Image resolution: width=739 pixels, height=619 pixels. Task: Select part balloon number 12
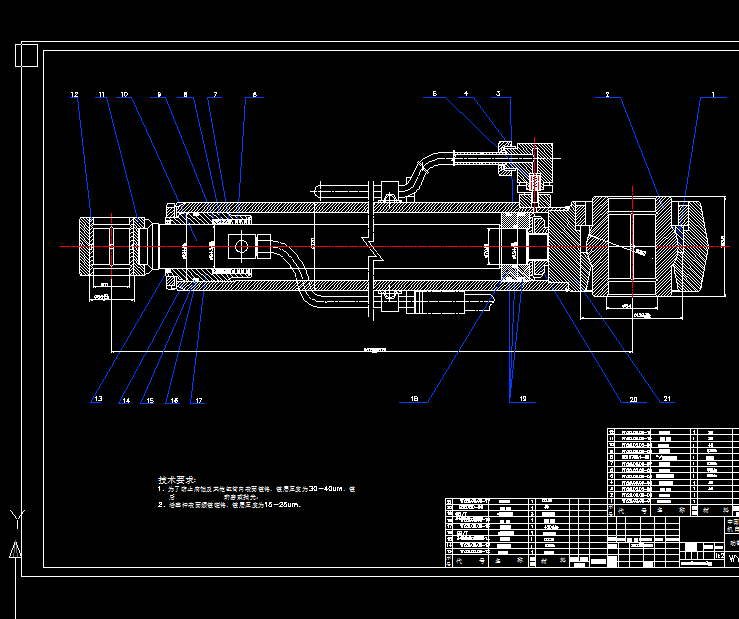74,94
